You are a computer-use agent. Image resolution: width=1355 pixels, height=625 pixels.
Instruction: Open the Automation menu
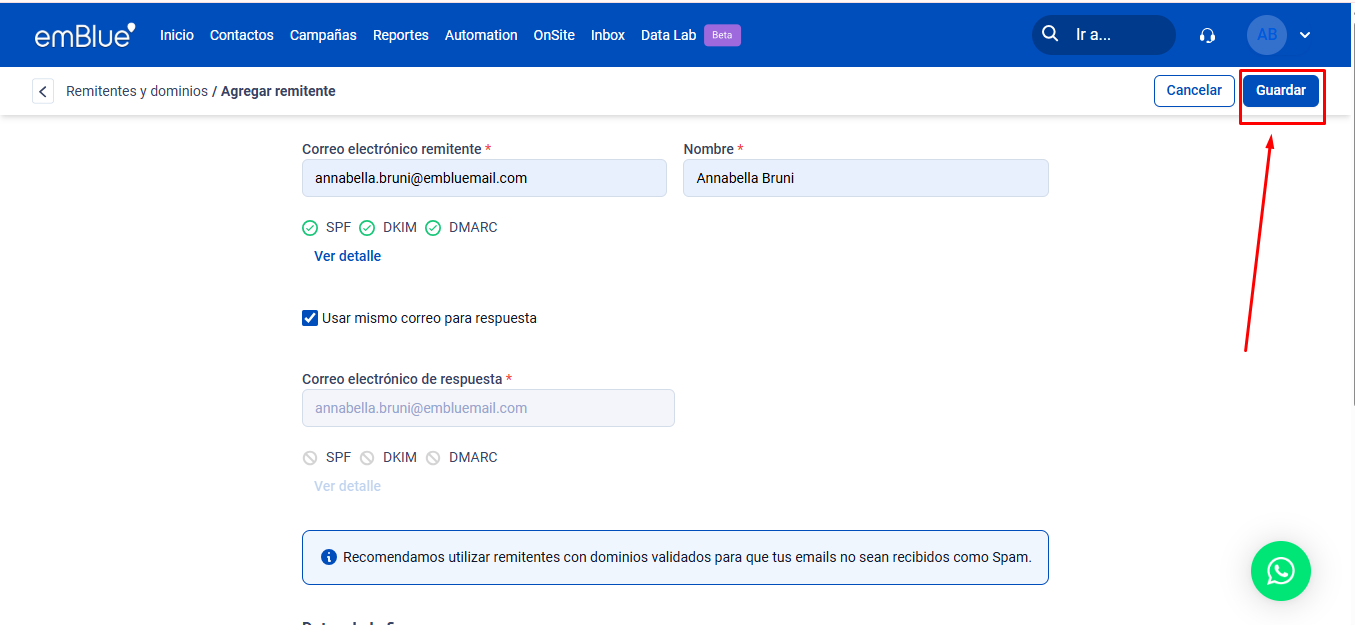(481, 35)
